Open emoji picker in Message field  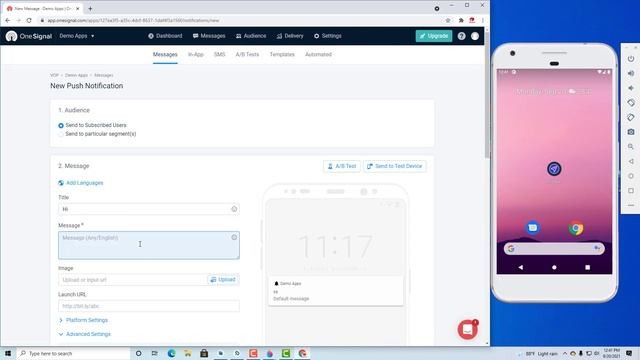point(234,237)
